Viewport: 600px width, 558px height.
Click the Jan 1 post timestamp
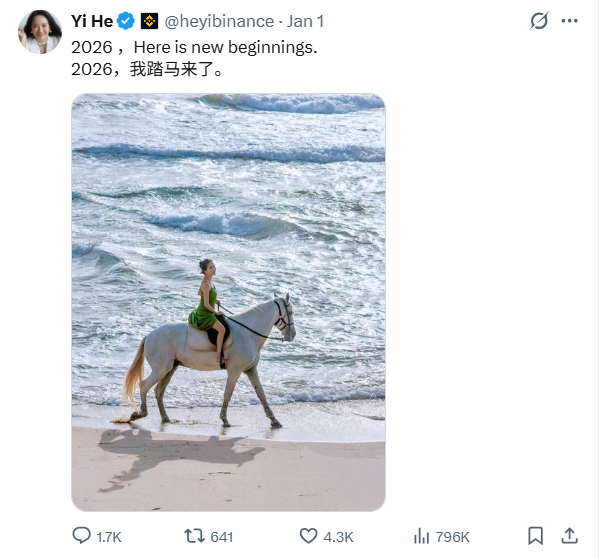point(306,21)
